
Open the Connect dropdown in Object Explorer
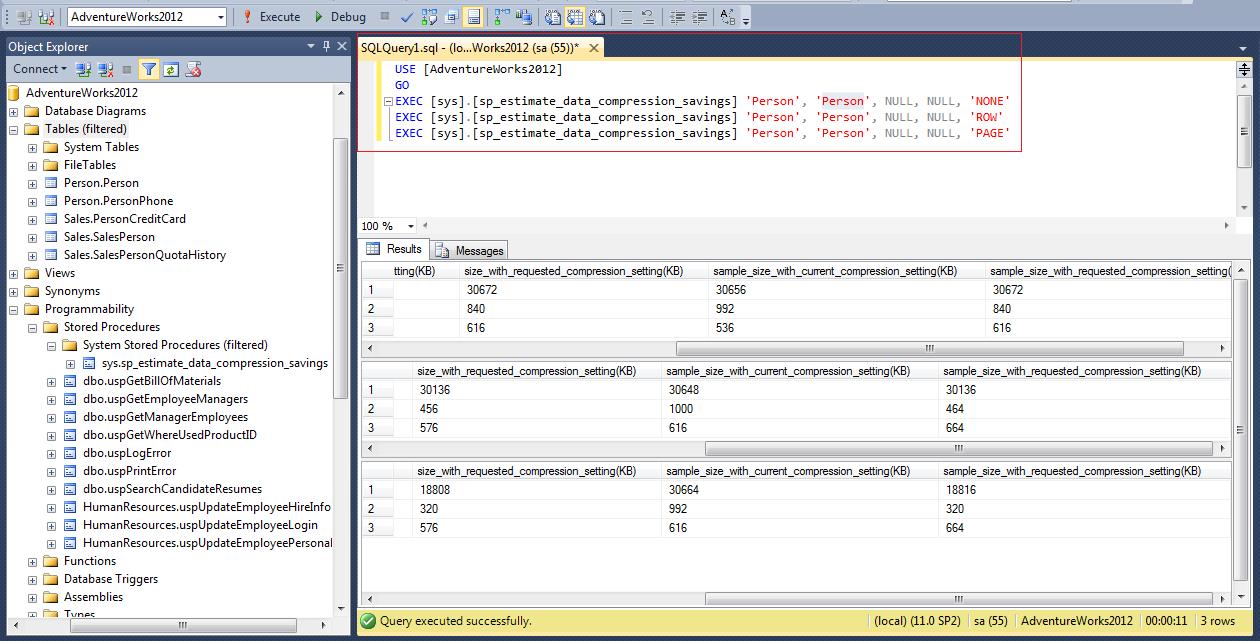click(x=40, y=69)
